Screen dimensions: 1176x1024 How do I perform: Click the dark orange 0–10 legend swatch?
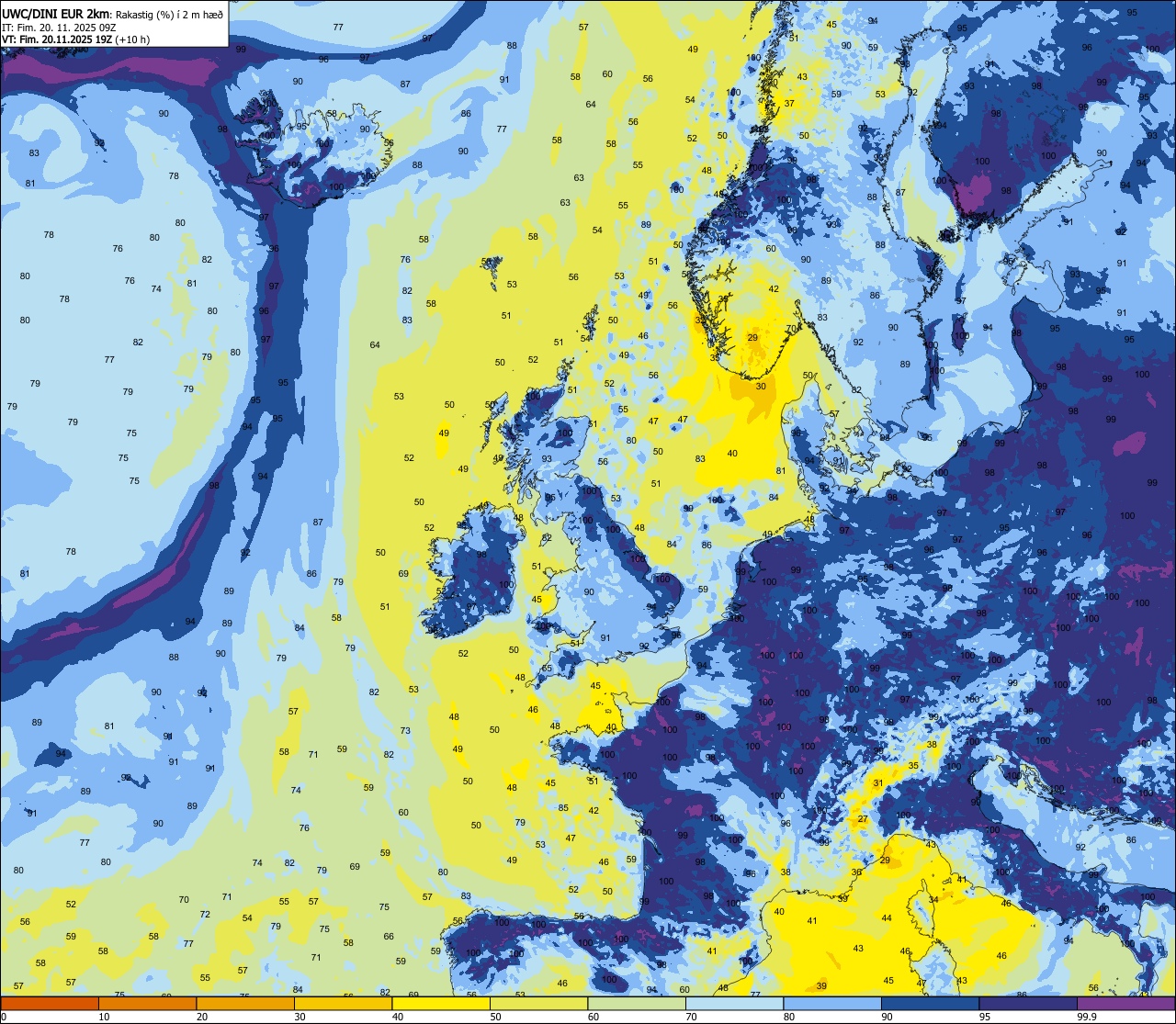[x=50, y=1003]
